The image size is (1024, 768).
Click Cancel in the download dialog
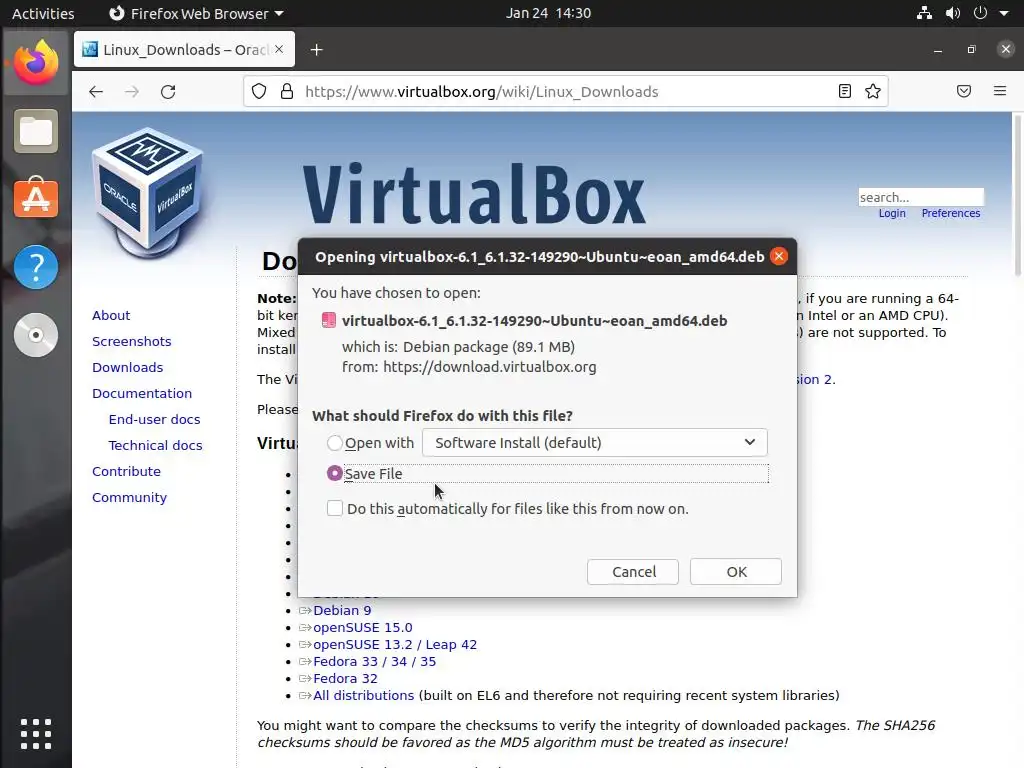pos(633,571)
